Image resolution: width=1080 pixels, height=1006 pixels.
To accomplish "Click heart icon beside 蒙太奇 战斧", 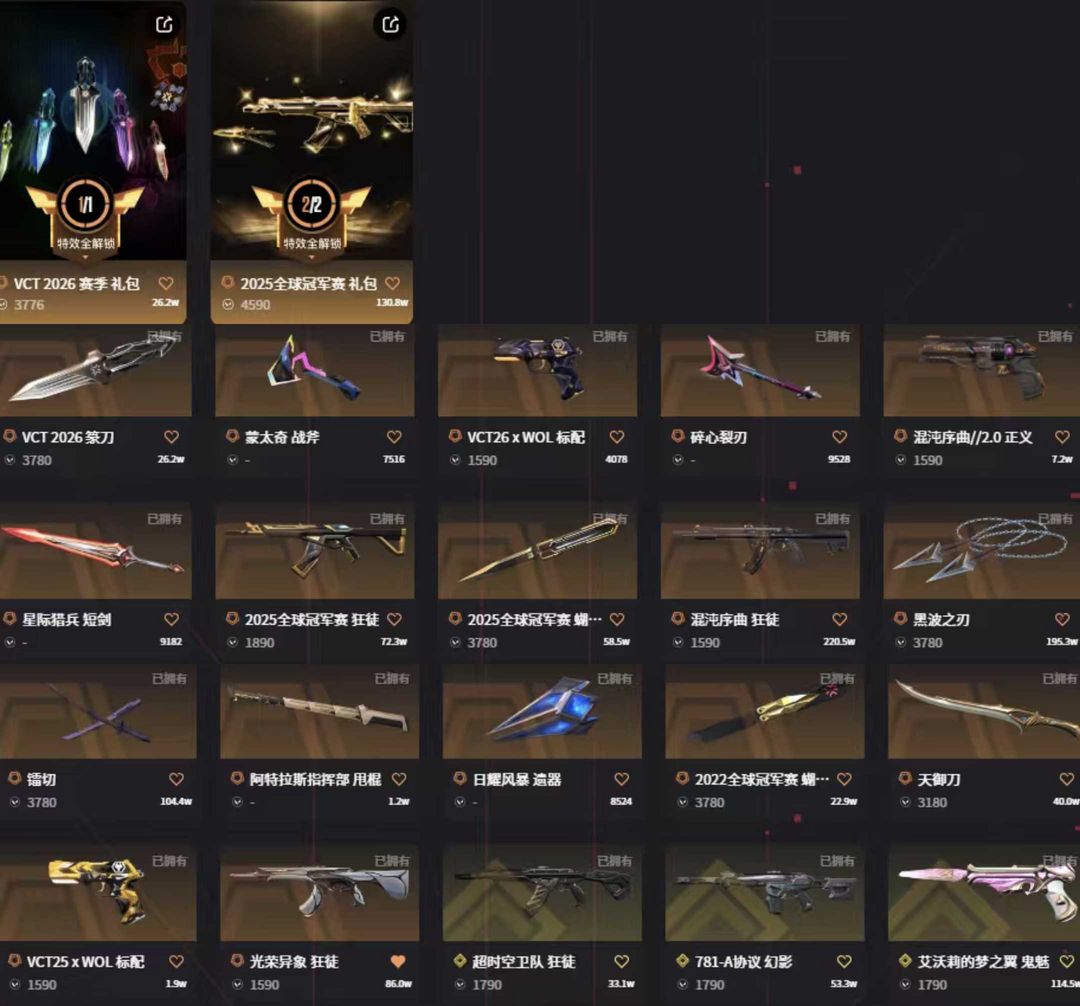I will click(x=394, y=437).
